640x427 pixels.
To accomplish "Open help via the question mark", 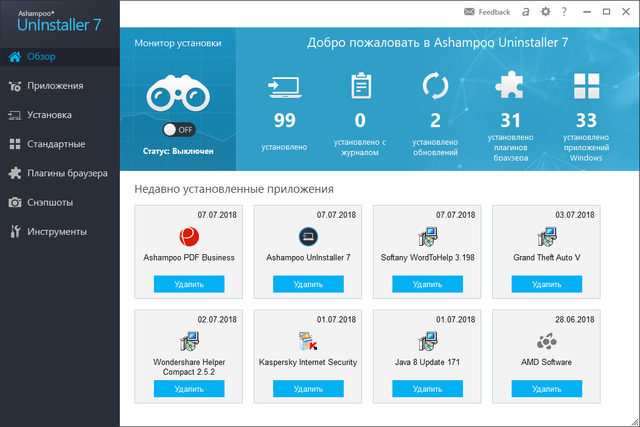I will coord(564,12).
